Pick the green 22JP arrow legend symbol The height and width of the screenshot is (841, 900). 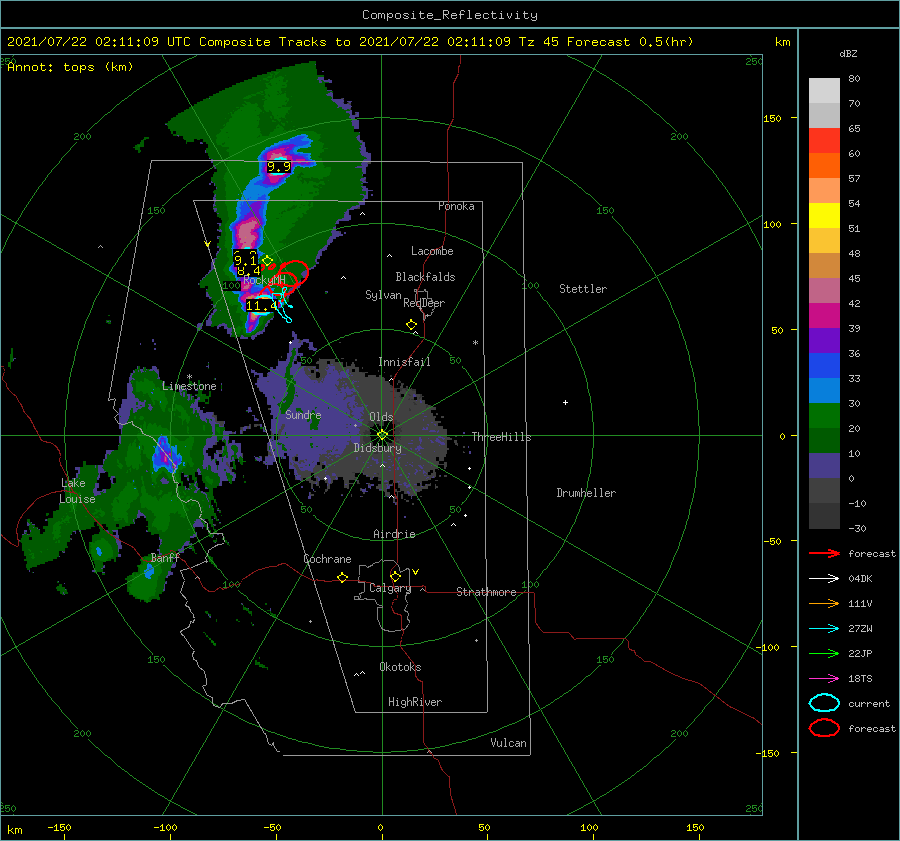coord(824,653)
